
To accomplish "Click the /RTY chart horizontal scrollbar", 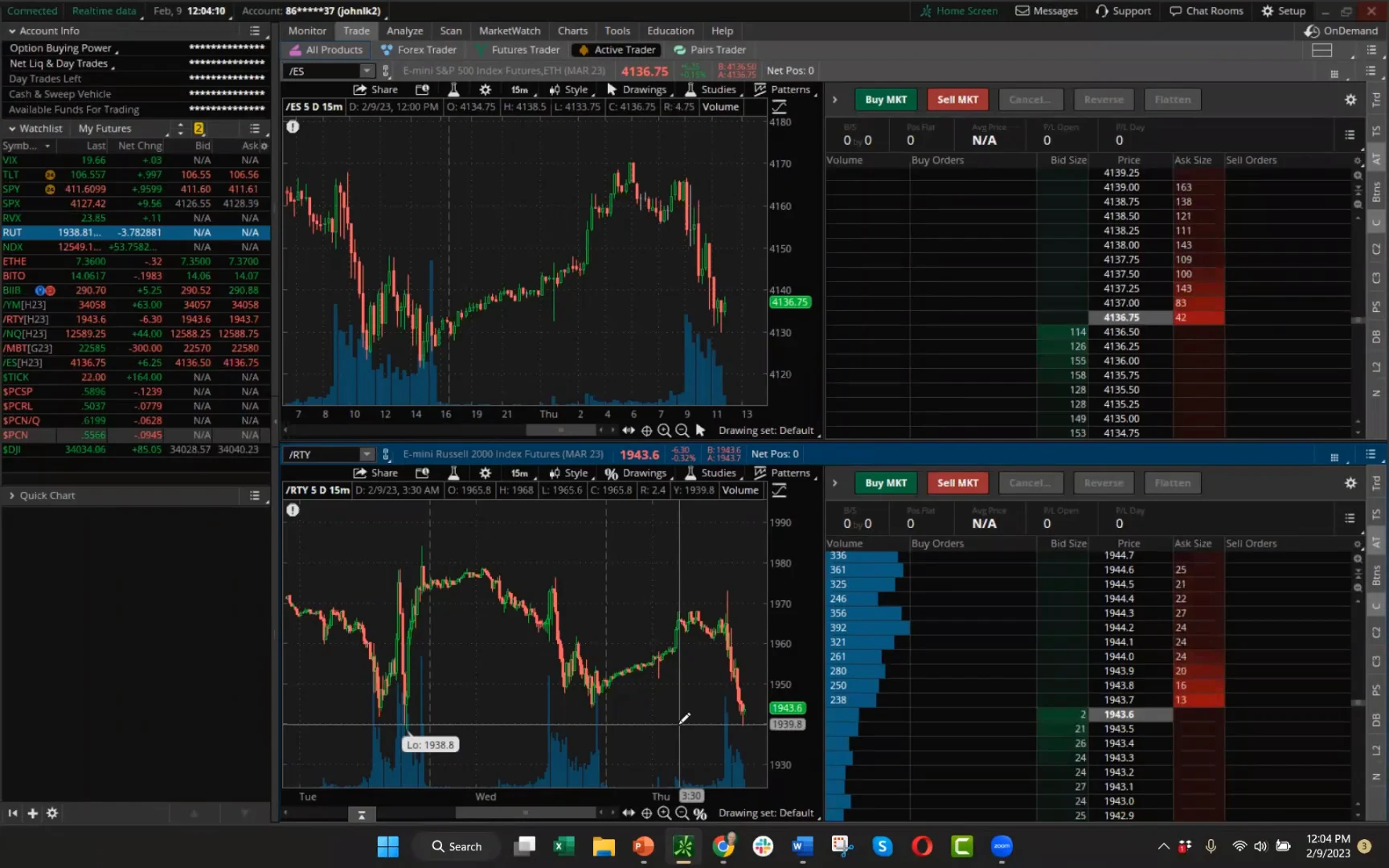I will pyautogui.click(x=526, y=813).
